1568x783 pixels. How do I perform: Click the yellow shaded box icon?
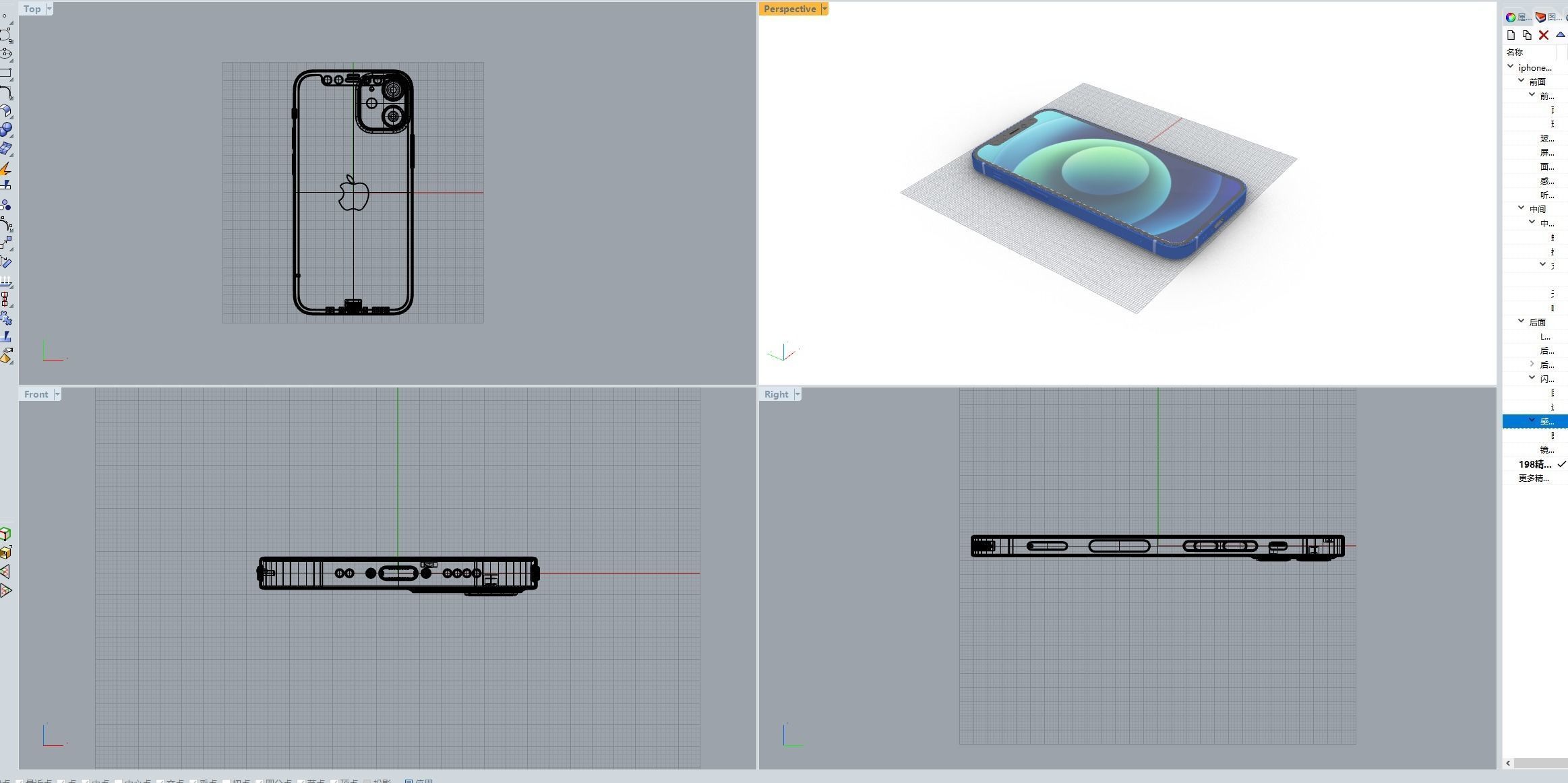[5, 553]
